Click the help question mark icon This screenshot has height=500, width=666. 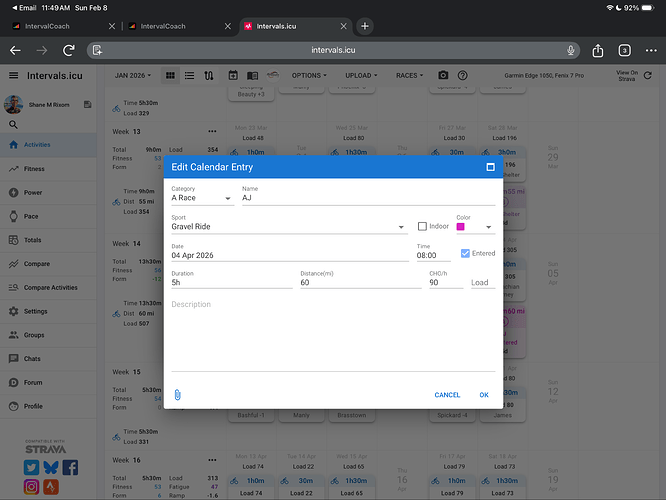(462, 75)
